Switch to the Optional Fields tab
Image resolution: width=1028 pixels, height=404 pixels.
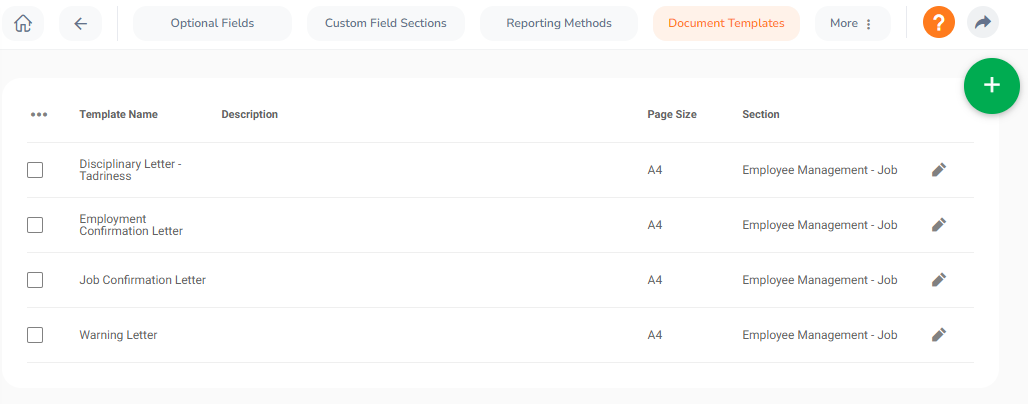212,23
